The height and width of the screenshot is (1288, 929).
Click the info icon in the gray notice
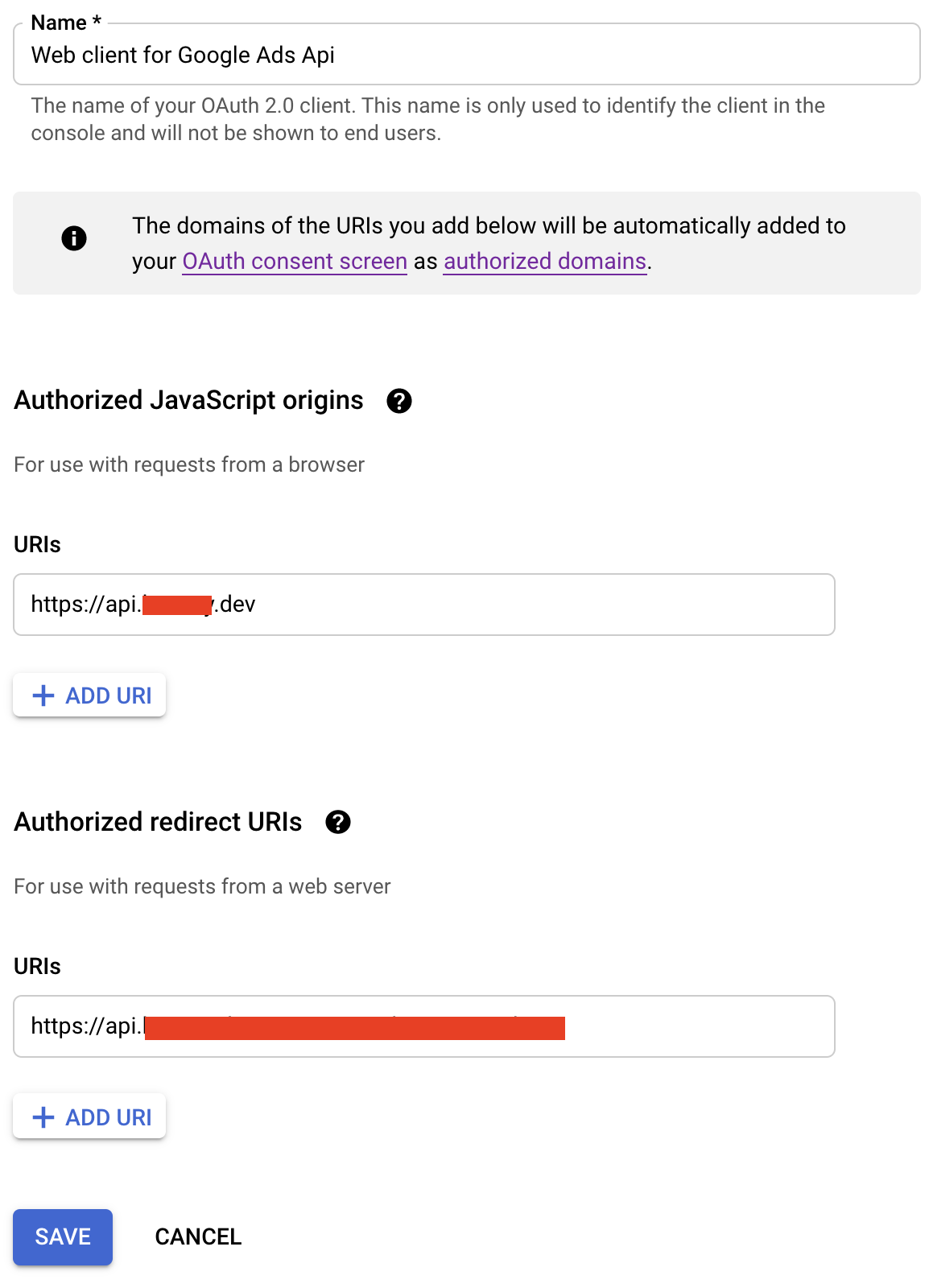click(x=74, y=238)
